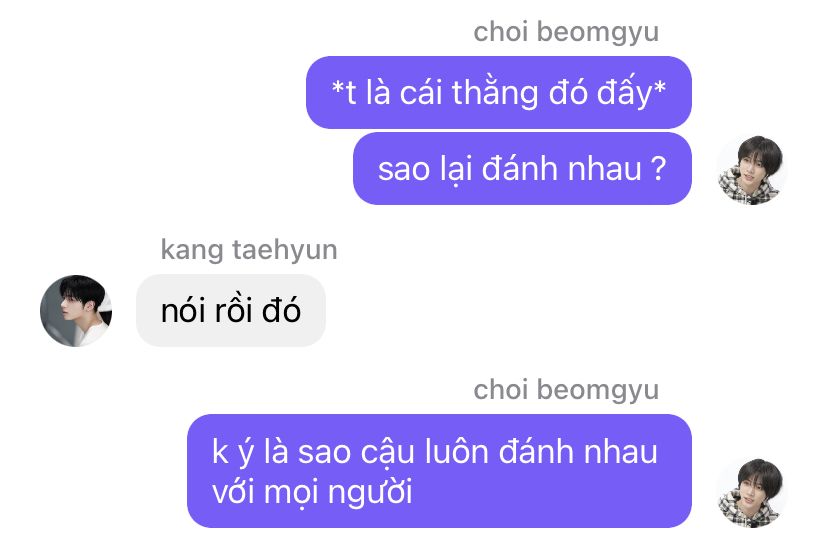828x549 pixels.
Task: Click the word 'thằng' in the first purple message
Action: point(495,93)
